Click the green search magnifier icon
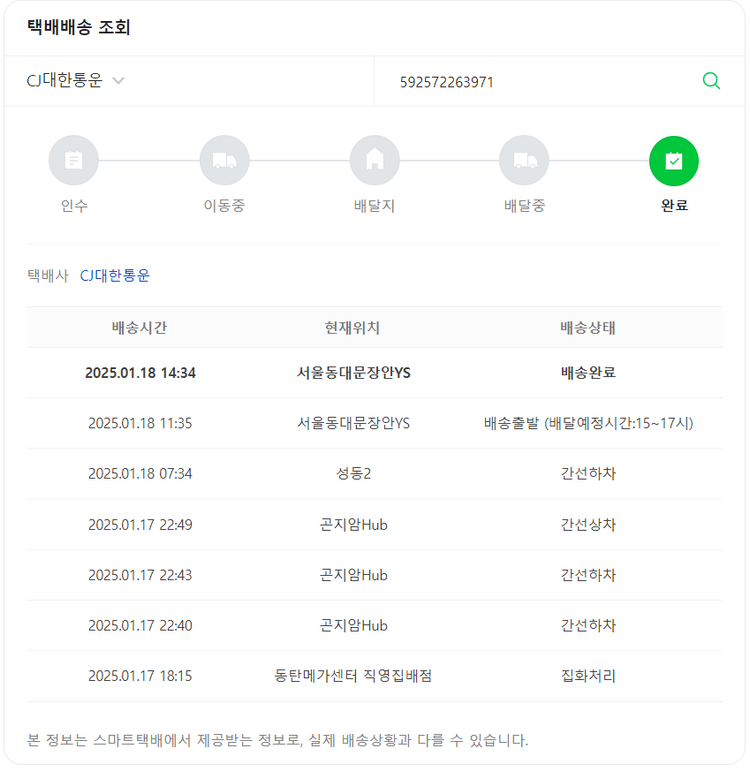The image size is (750, 770). 711,81
